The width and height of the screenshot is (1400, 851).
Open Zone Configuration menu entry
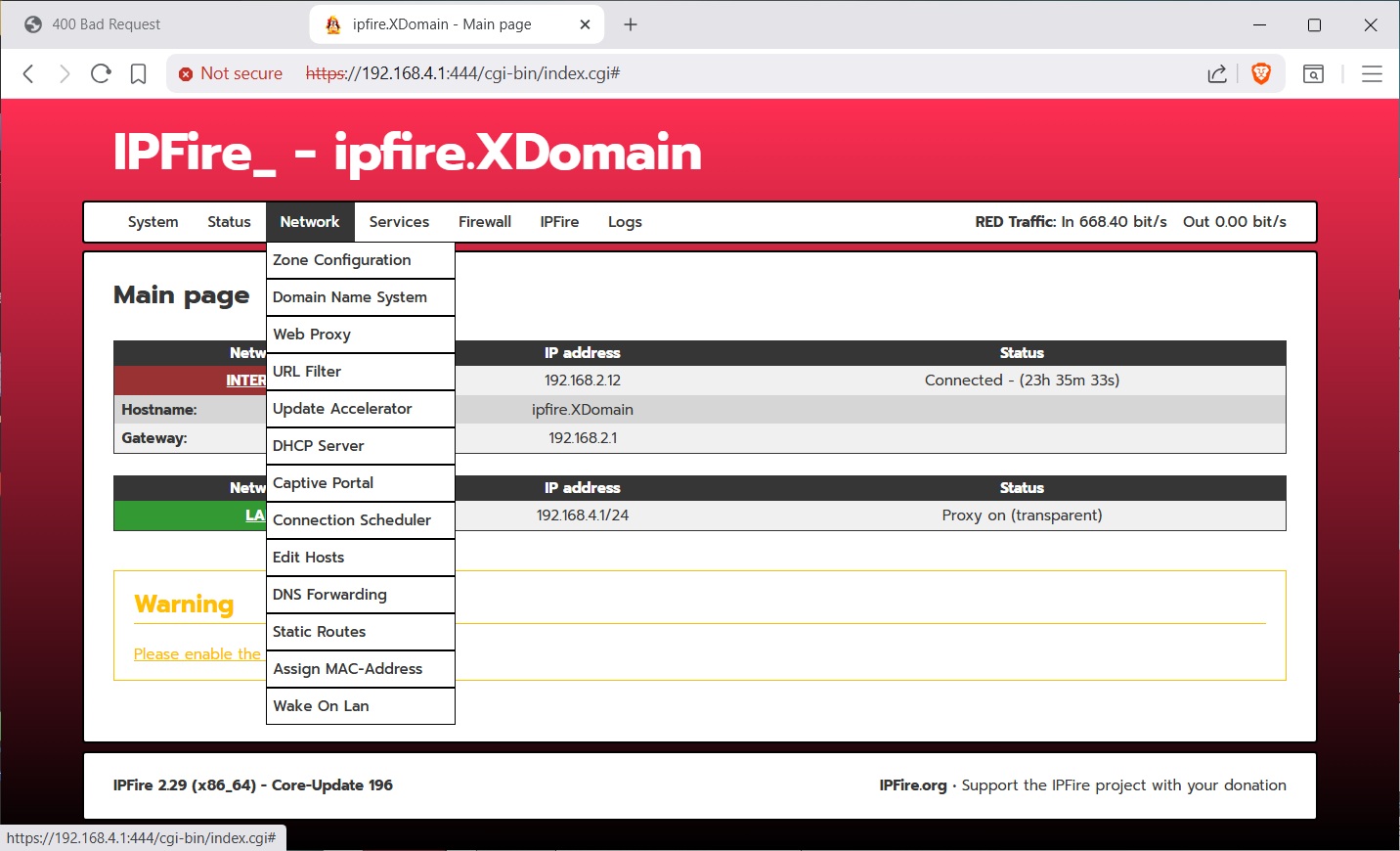341,260
